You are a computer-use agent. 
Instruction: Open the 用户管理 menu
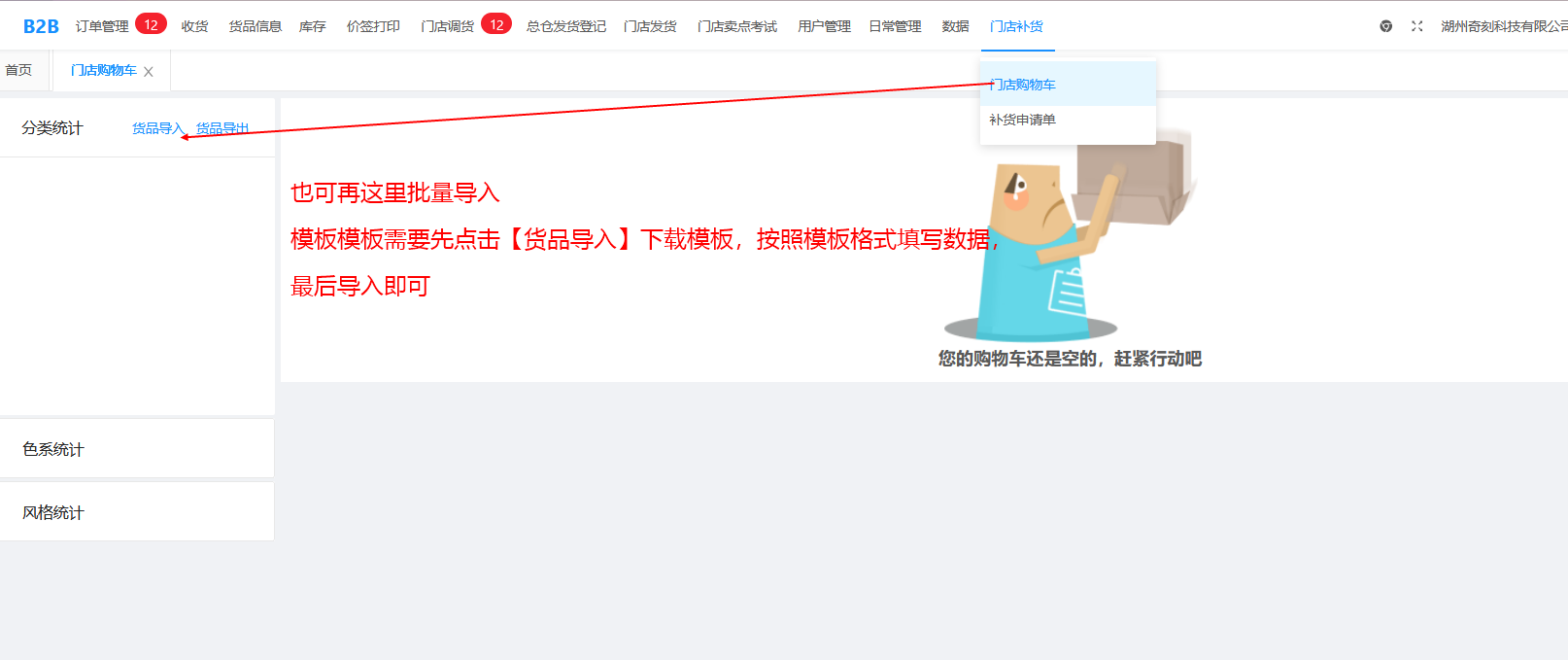click(824, 26)
